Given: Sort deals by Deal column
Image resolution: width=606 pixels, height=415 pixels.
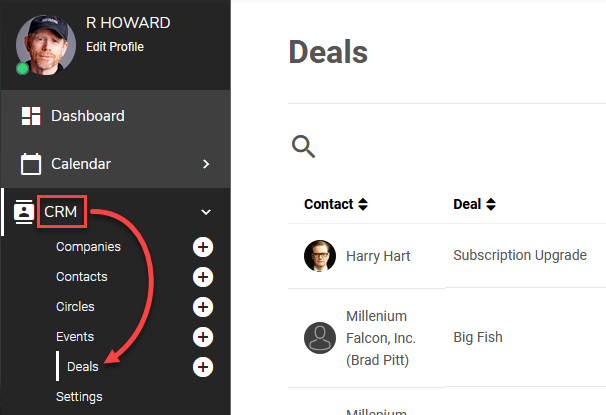Looking at the screenshot, I should coord(474,204).
